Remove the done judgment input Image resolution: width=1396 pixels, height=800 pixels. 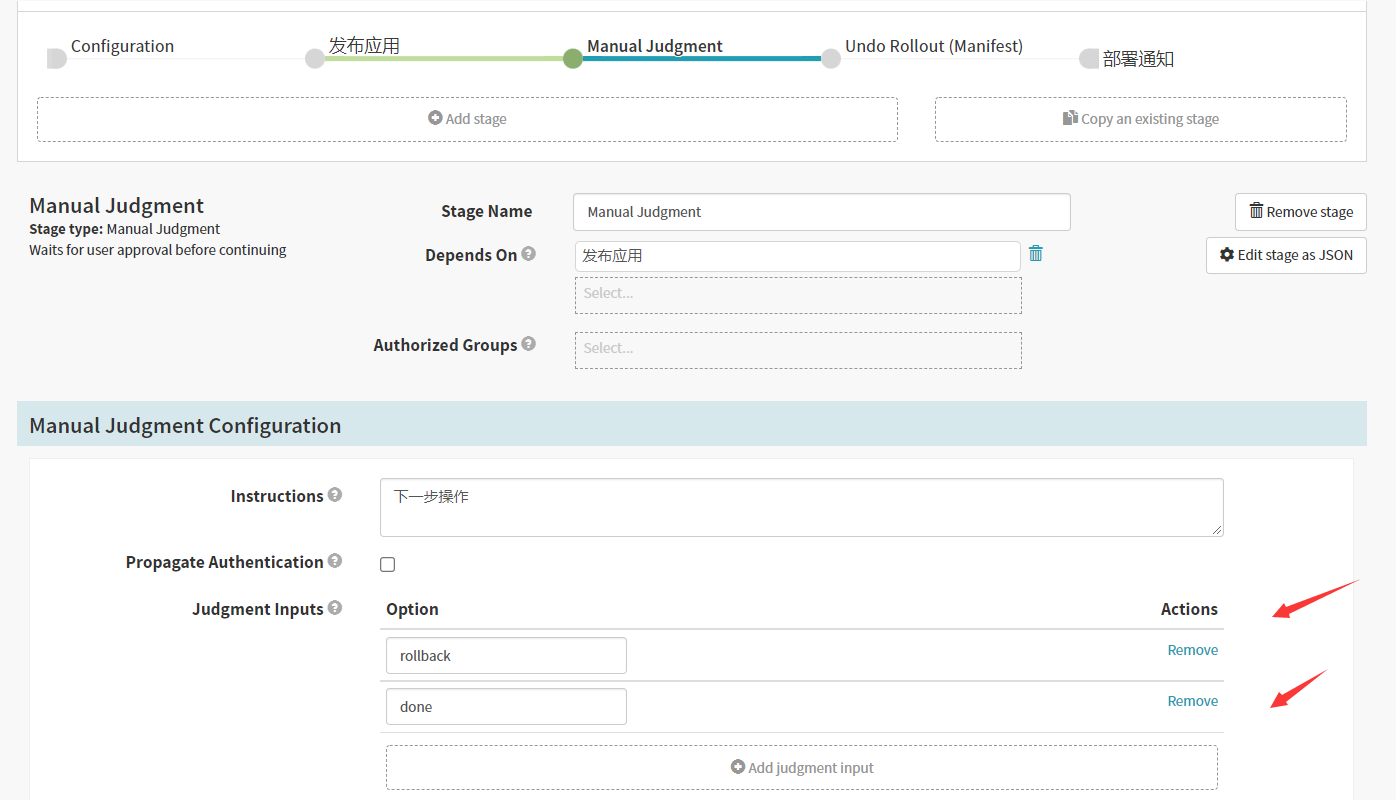click(1193, 701)
